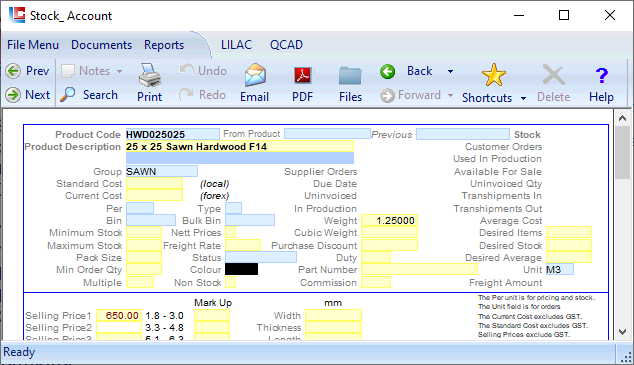Click the Purchase Discount field

[x=389, y=245]
